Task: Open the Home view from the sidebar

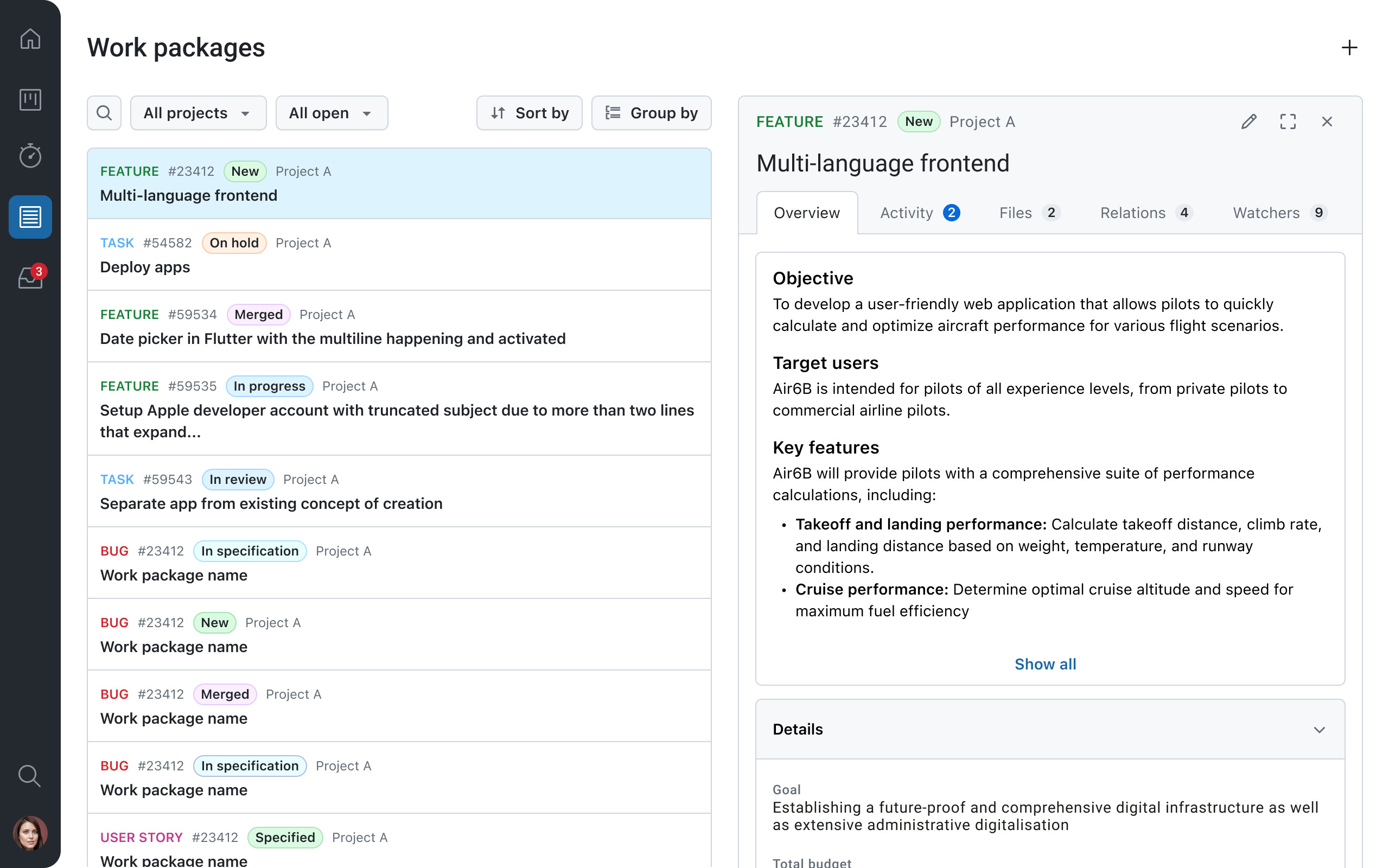Action: 30,39
